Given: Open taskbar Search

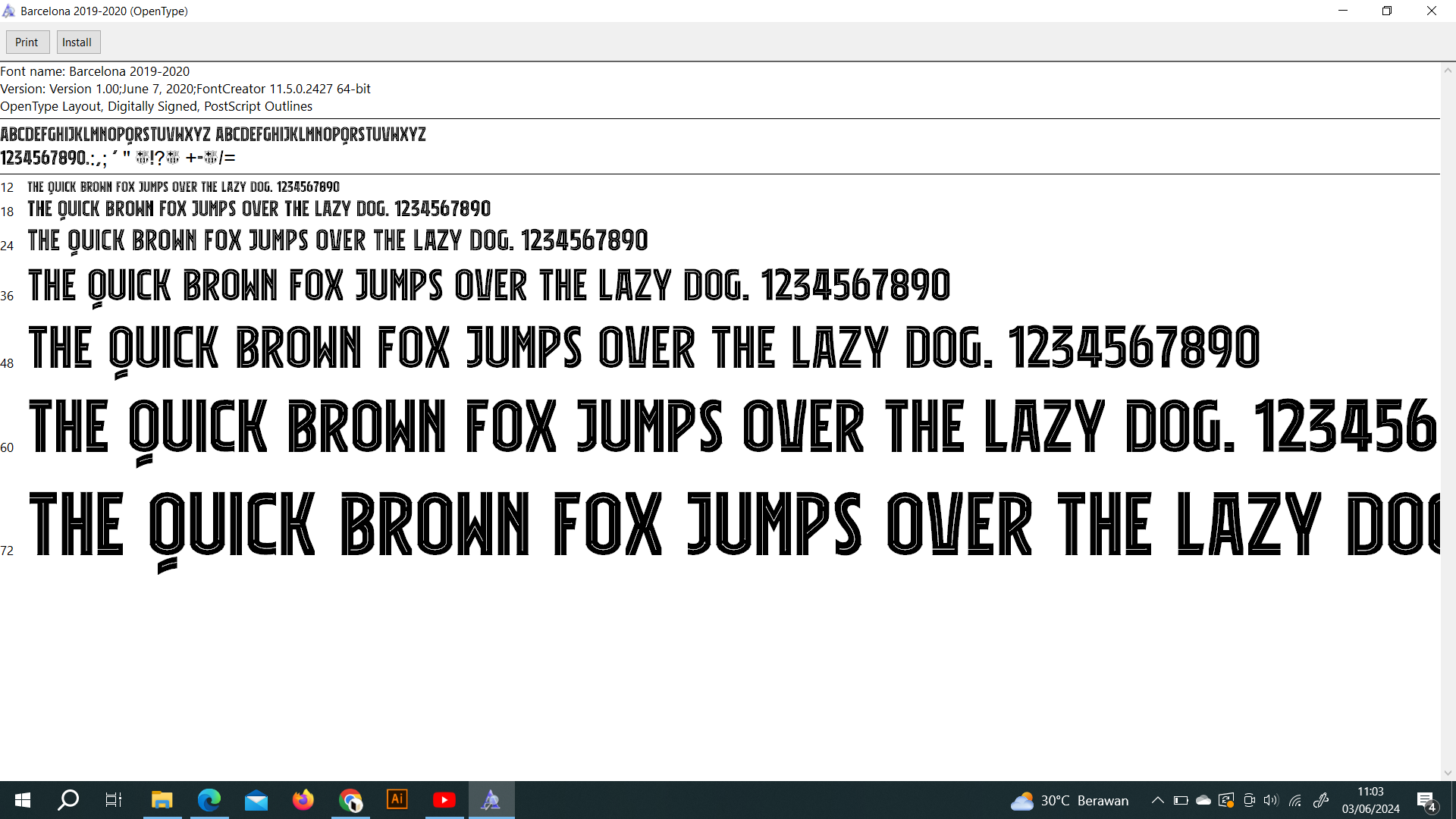Looking at the screenshot, I should 68,800.
